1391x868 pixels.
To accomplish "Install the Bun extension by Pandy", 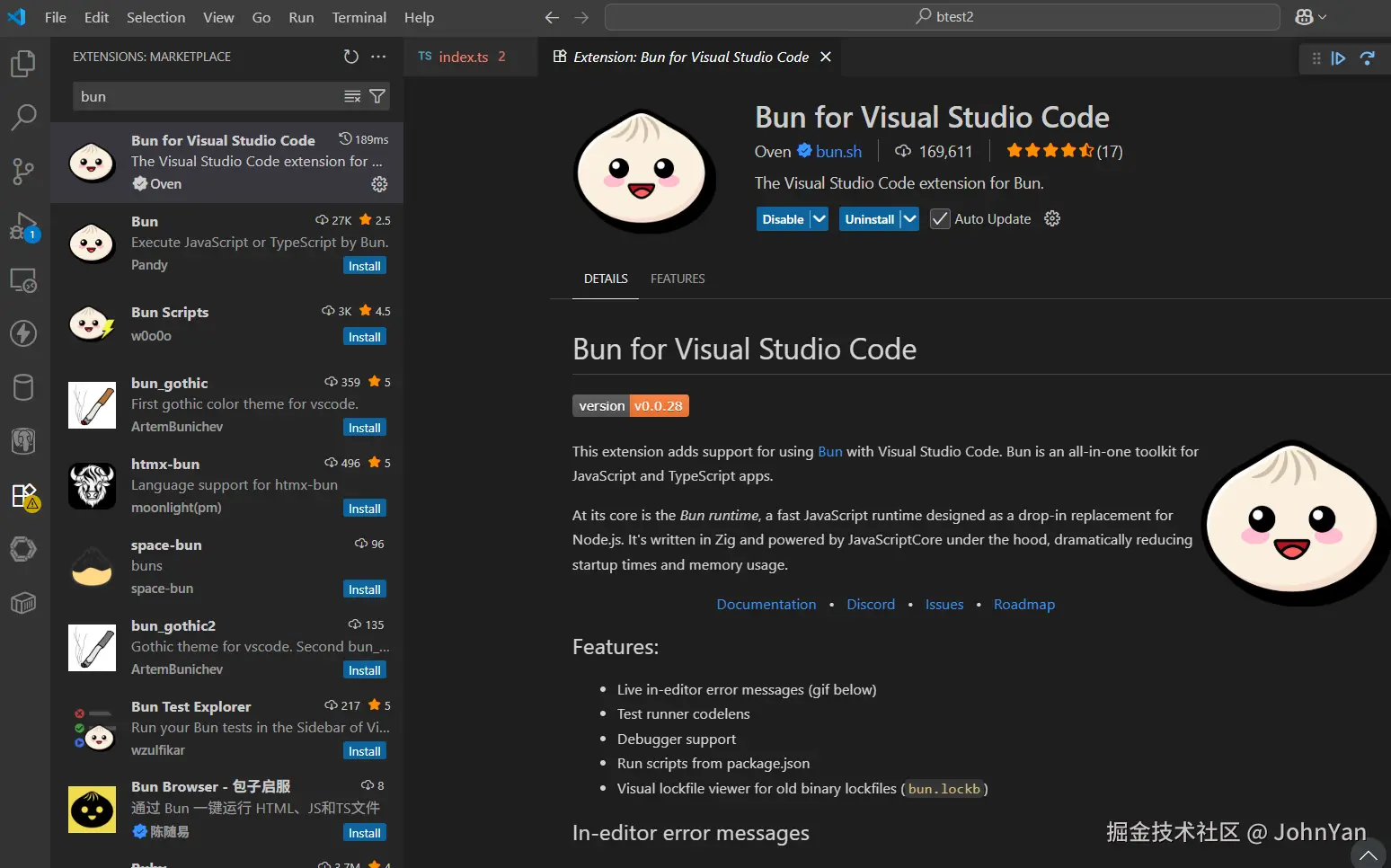I will (x=365, y=266).
